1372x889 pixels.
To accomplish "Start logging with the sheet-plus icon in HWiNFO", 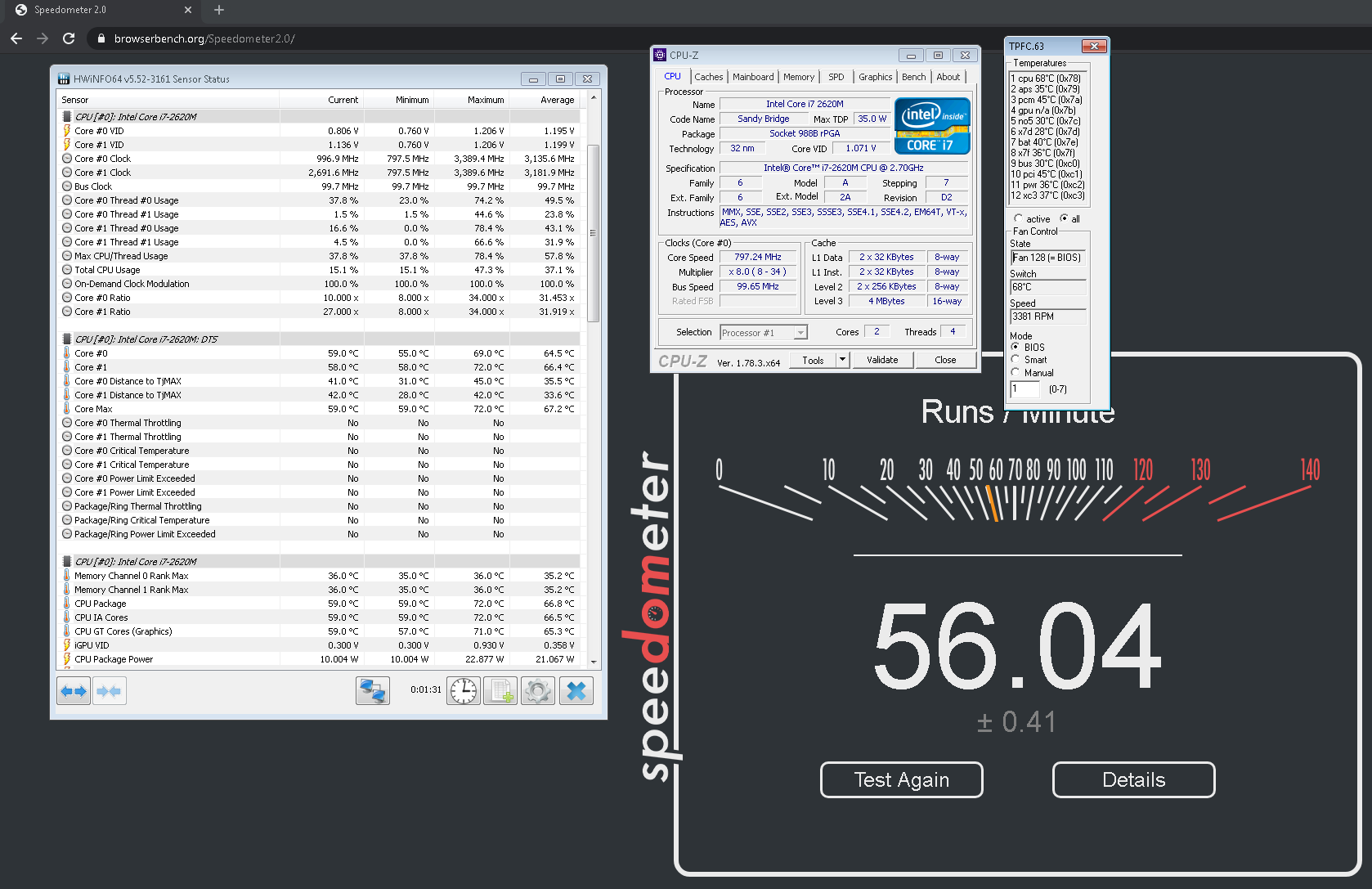I will (500, 691).
